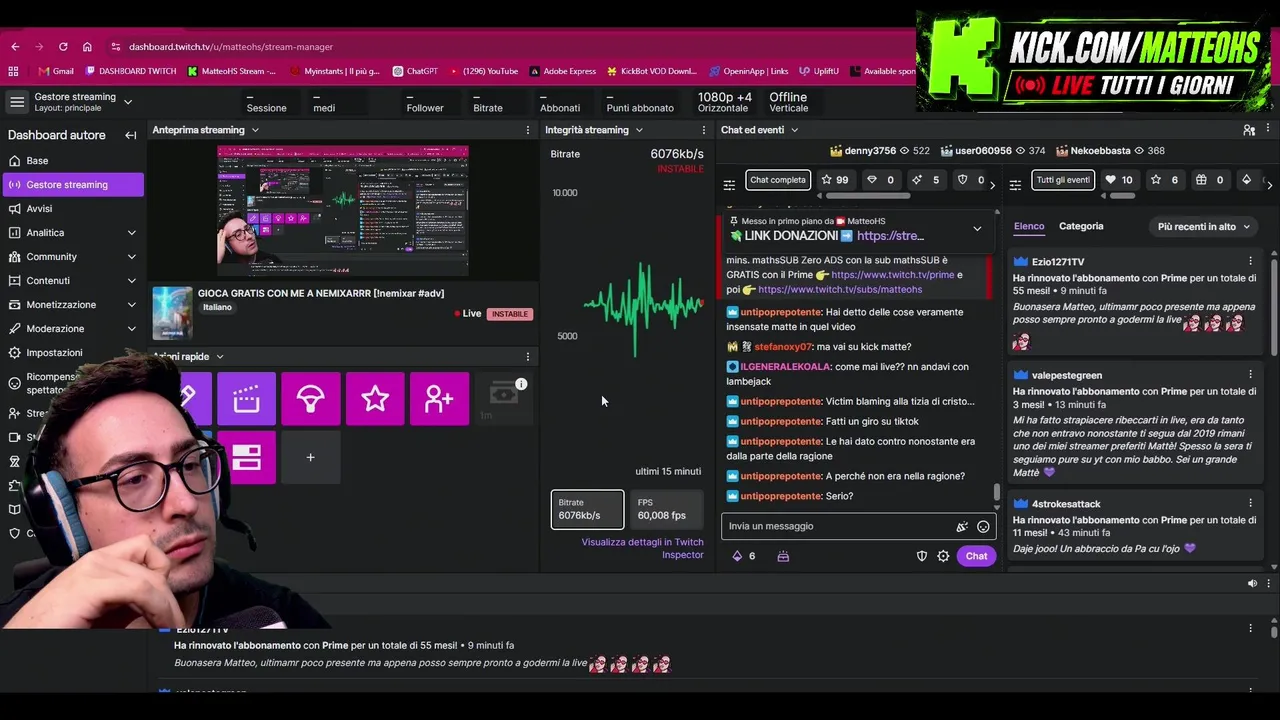Open Avvisi in the sidebar
1280x720 pixels.
72,209
